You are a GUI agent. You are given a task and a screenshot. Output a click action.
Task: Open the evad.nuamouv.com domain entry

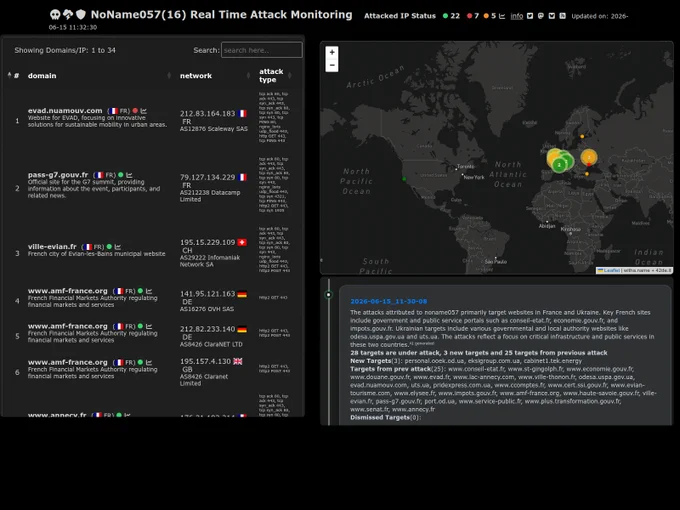[x=65, y=111]
